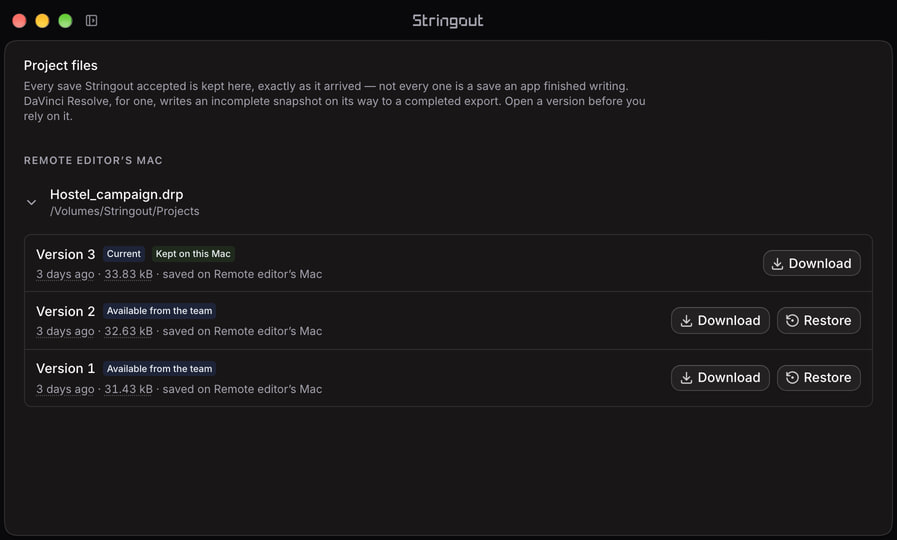Maximize the window with the green button
Screen dimensions: 897x540
click(x=65, y=21)
